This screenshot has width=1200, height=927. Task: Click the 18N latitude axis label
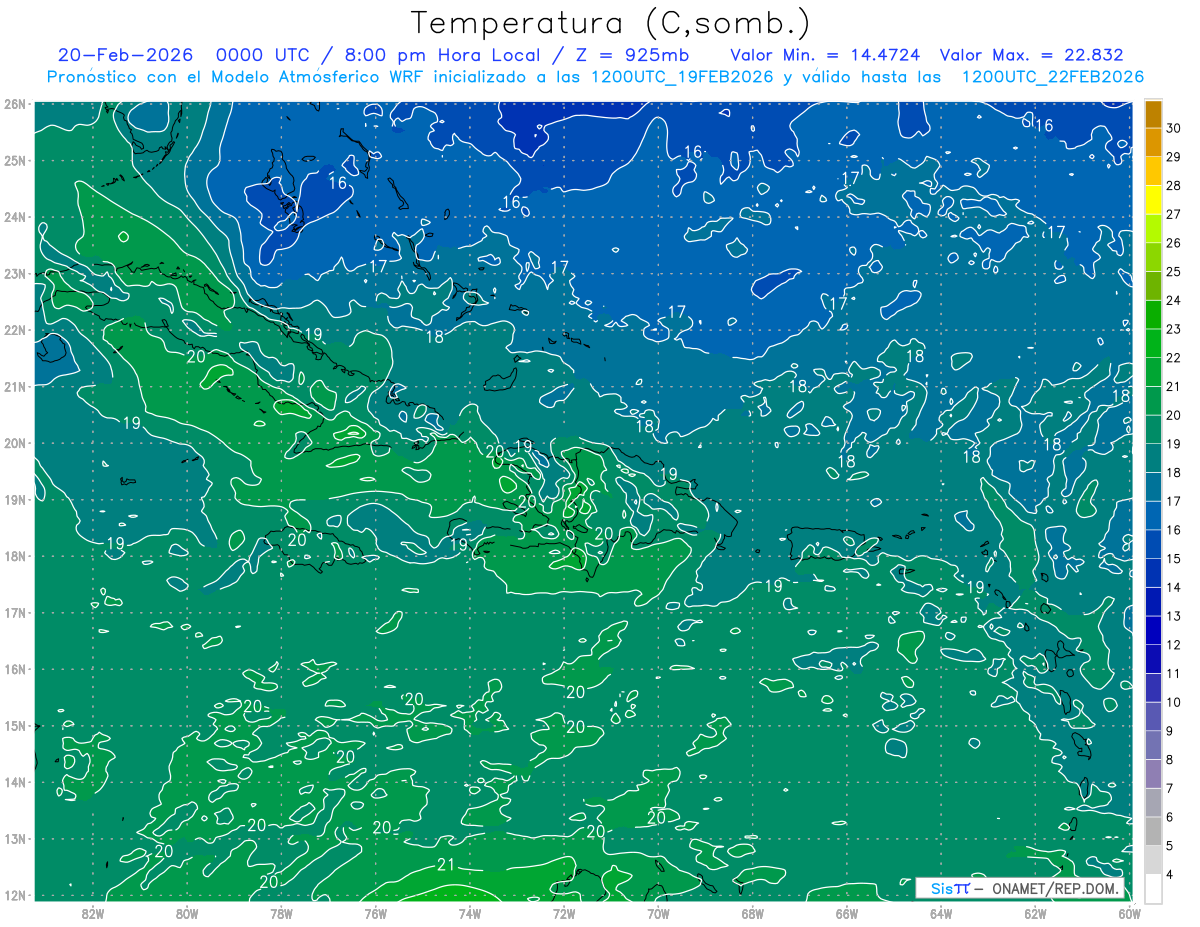pyautogui.click(x=15, y=556)
